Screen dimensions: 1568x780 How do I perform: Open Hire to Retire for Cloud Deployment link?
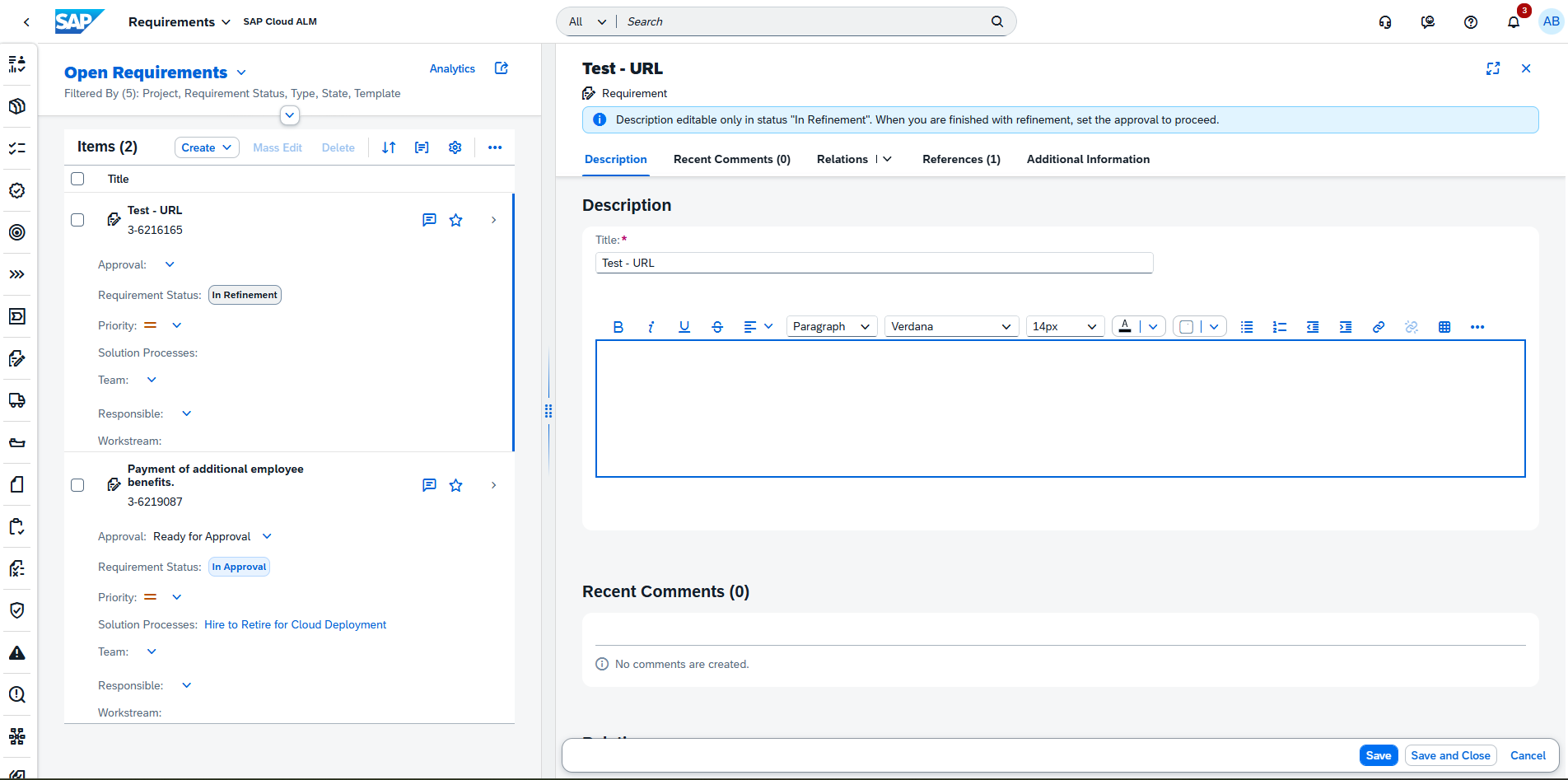[295, 625]
